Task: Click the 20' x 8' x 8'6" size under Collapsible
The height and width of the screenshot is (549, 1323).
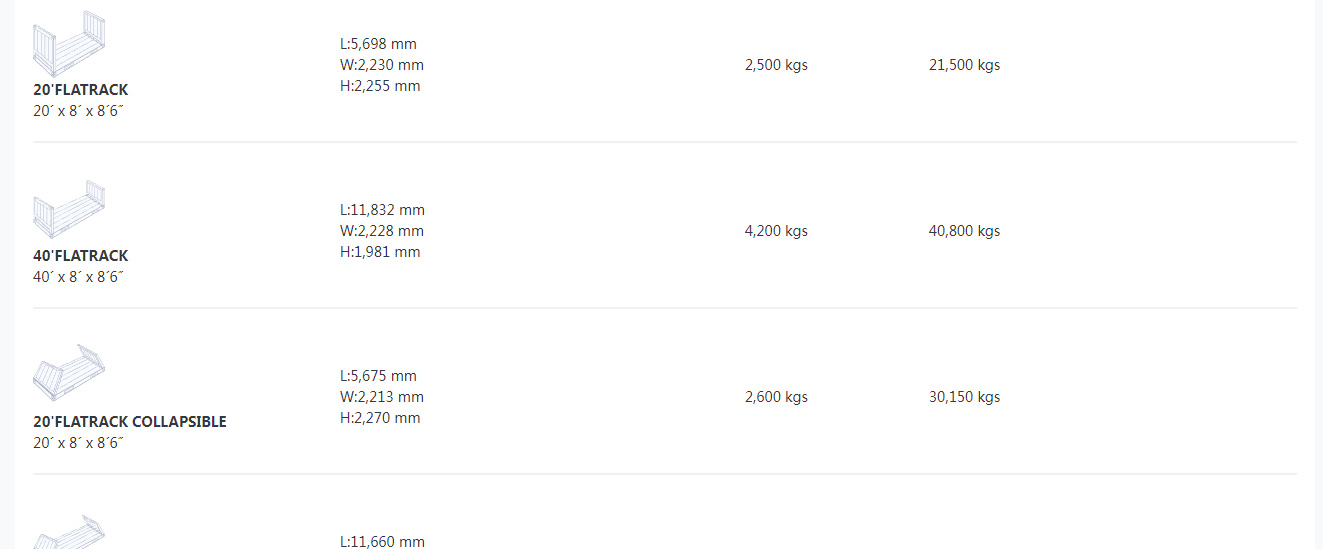Action: coord(78,443)
